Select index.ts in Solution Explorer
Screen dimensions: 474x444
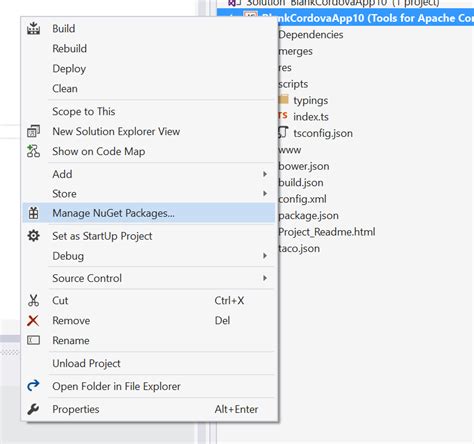(x=311, y=117)
